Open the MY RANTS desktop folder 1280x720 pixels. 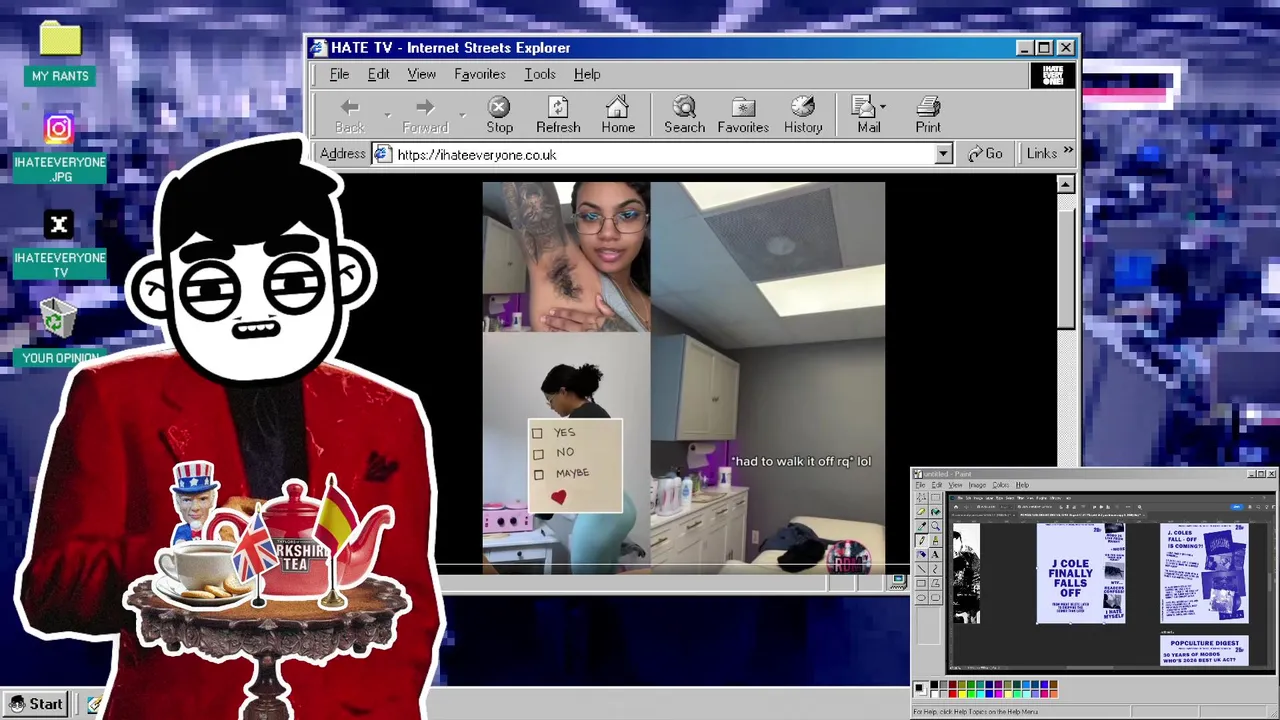[60, 52]
